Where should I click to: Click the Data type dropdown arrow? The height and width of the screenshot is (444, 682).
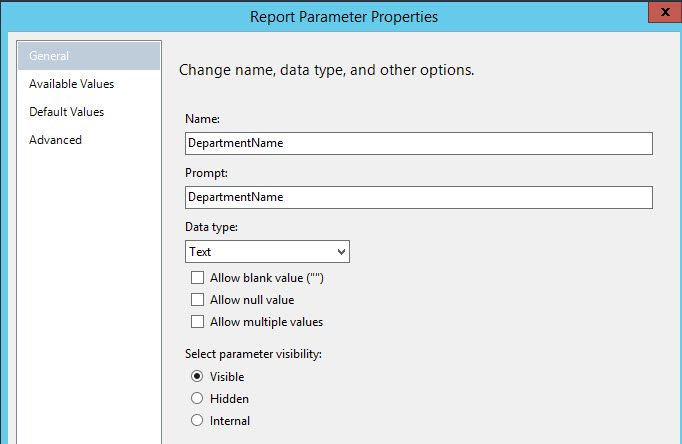[341, 252]
